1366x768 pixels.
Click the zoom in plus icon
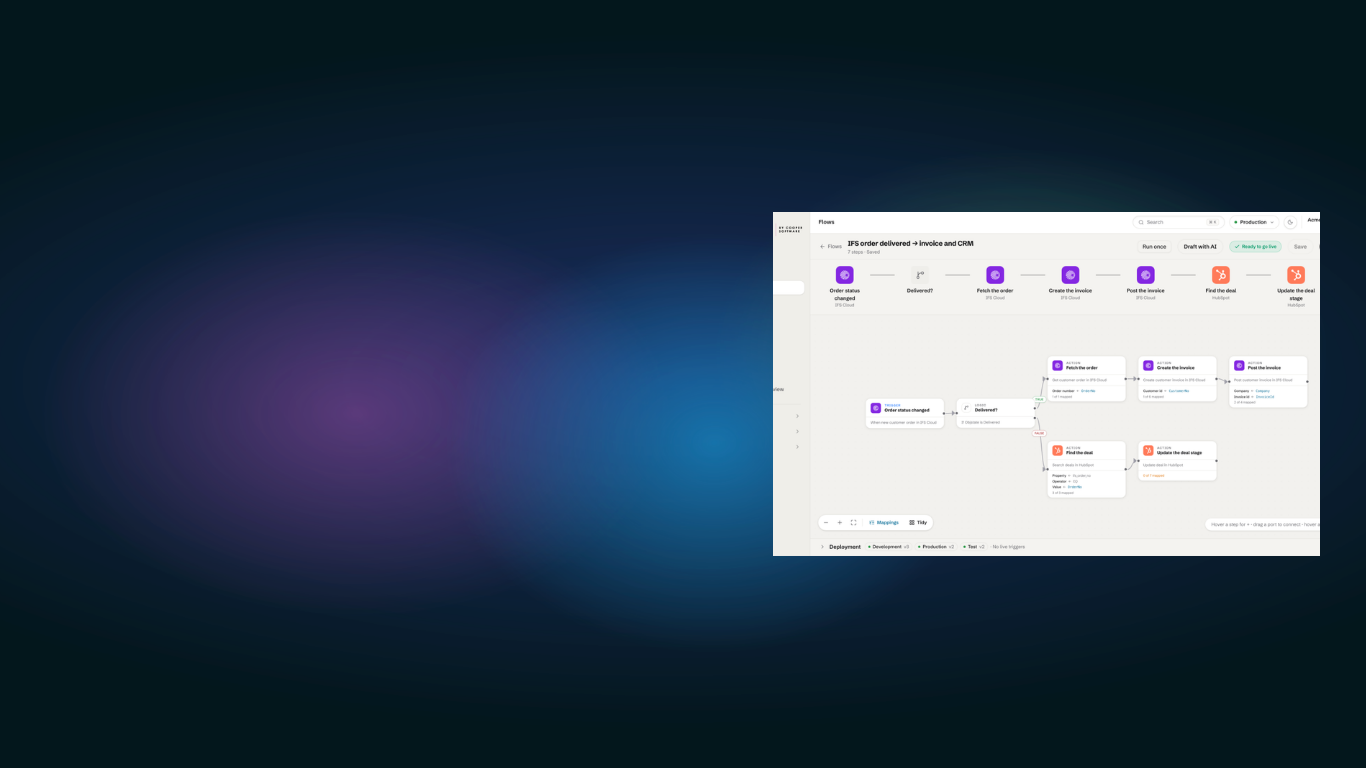[x=840, y=522]
